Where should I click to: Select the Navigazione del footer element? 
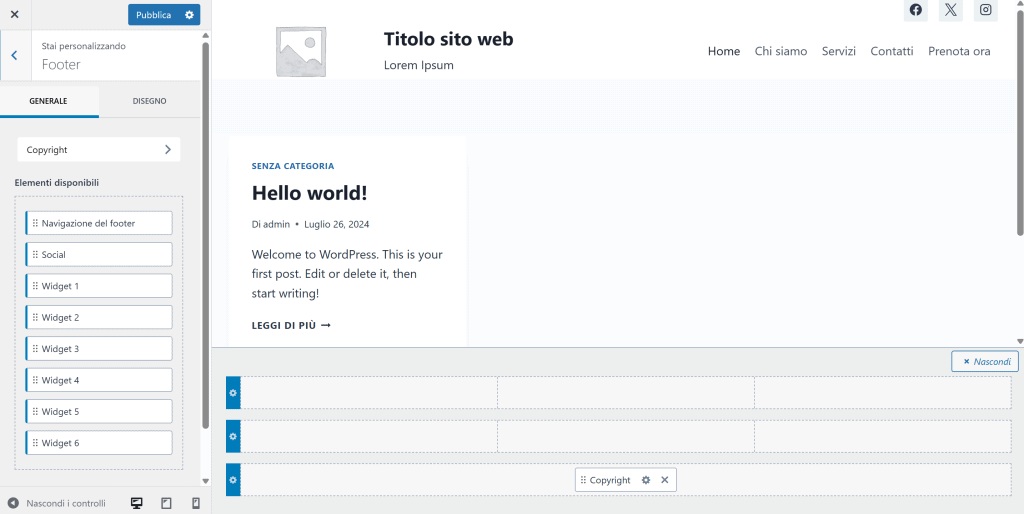click(x=99, y=223)
